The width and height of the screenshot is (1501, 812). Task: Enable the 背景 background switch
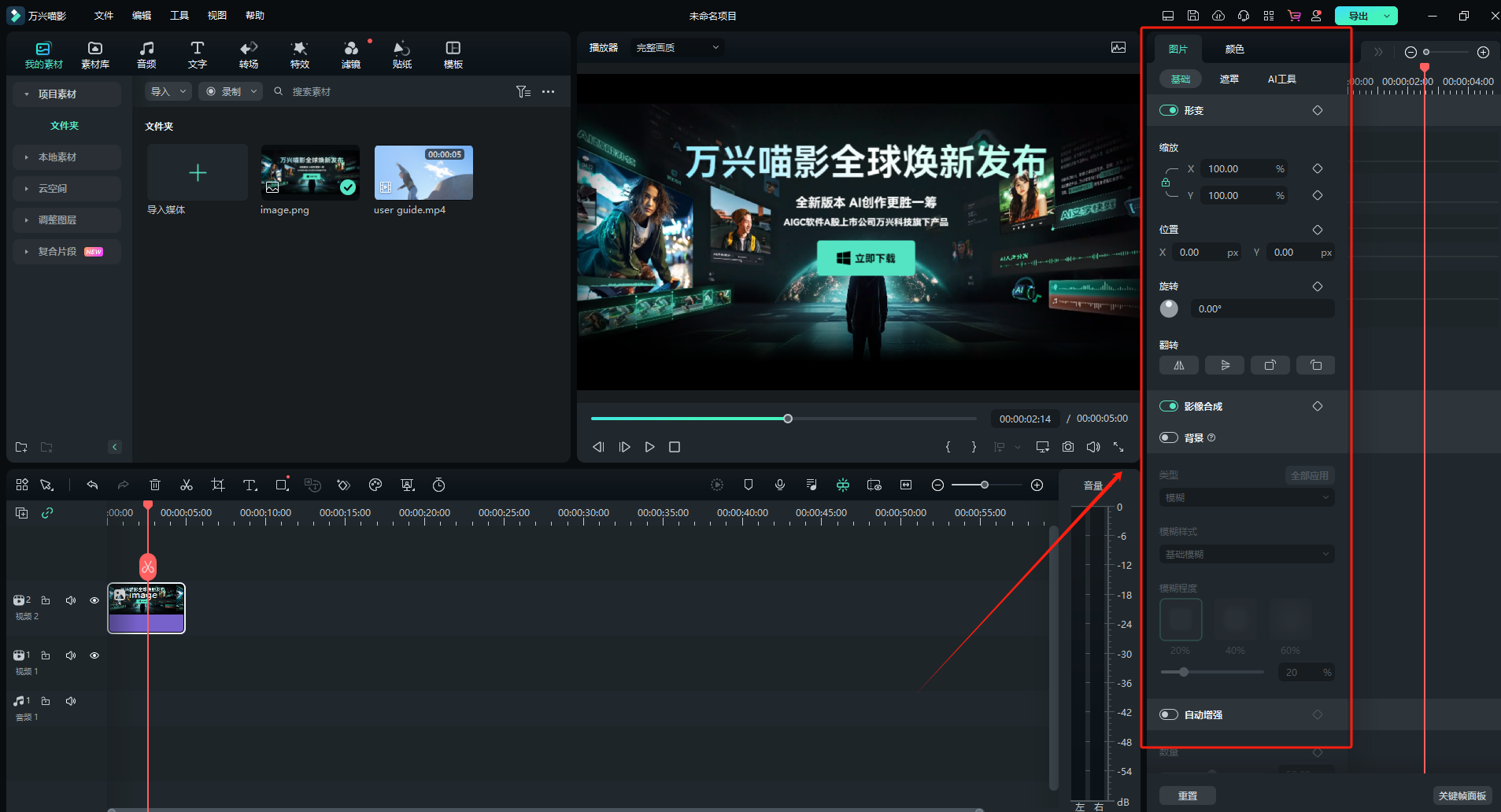tap(1169, 437)
